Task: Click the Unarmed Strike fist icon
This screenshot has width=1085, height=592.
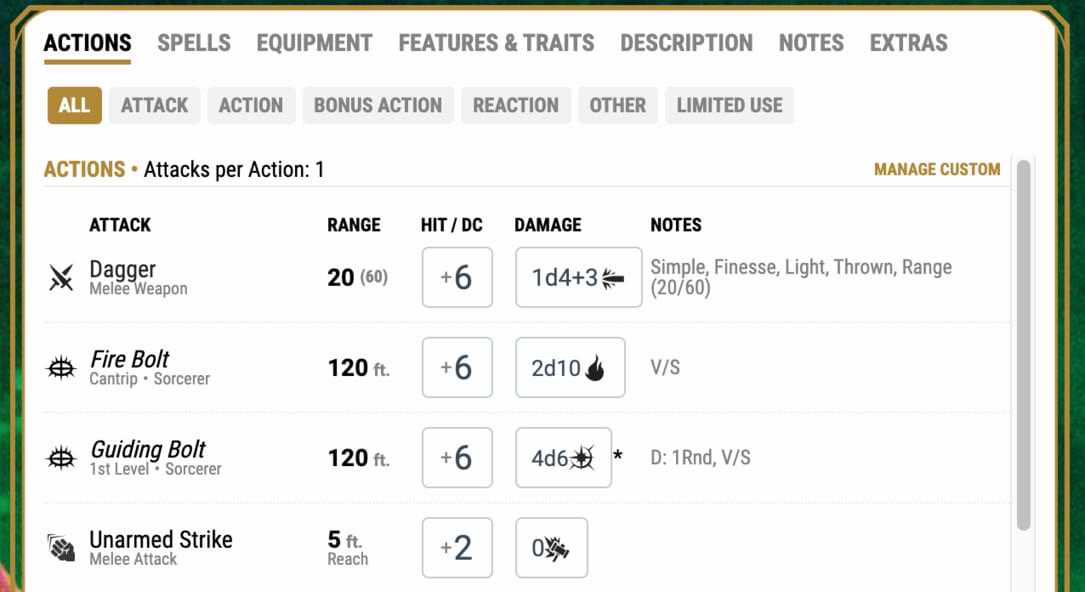Action: point(61,548)
